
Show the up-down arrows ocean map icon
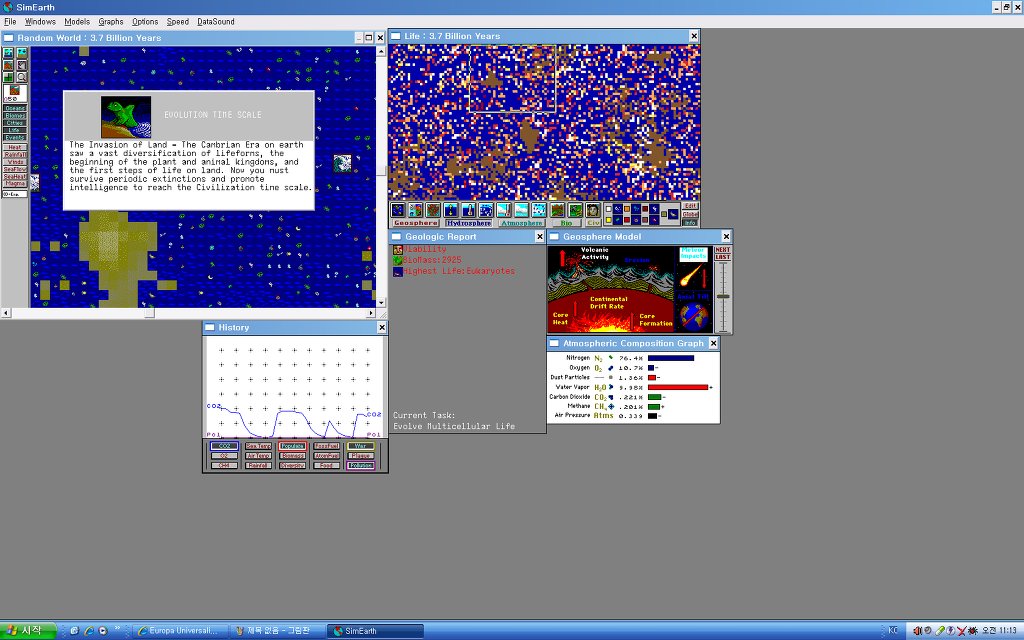(x=451, y=210)
